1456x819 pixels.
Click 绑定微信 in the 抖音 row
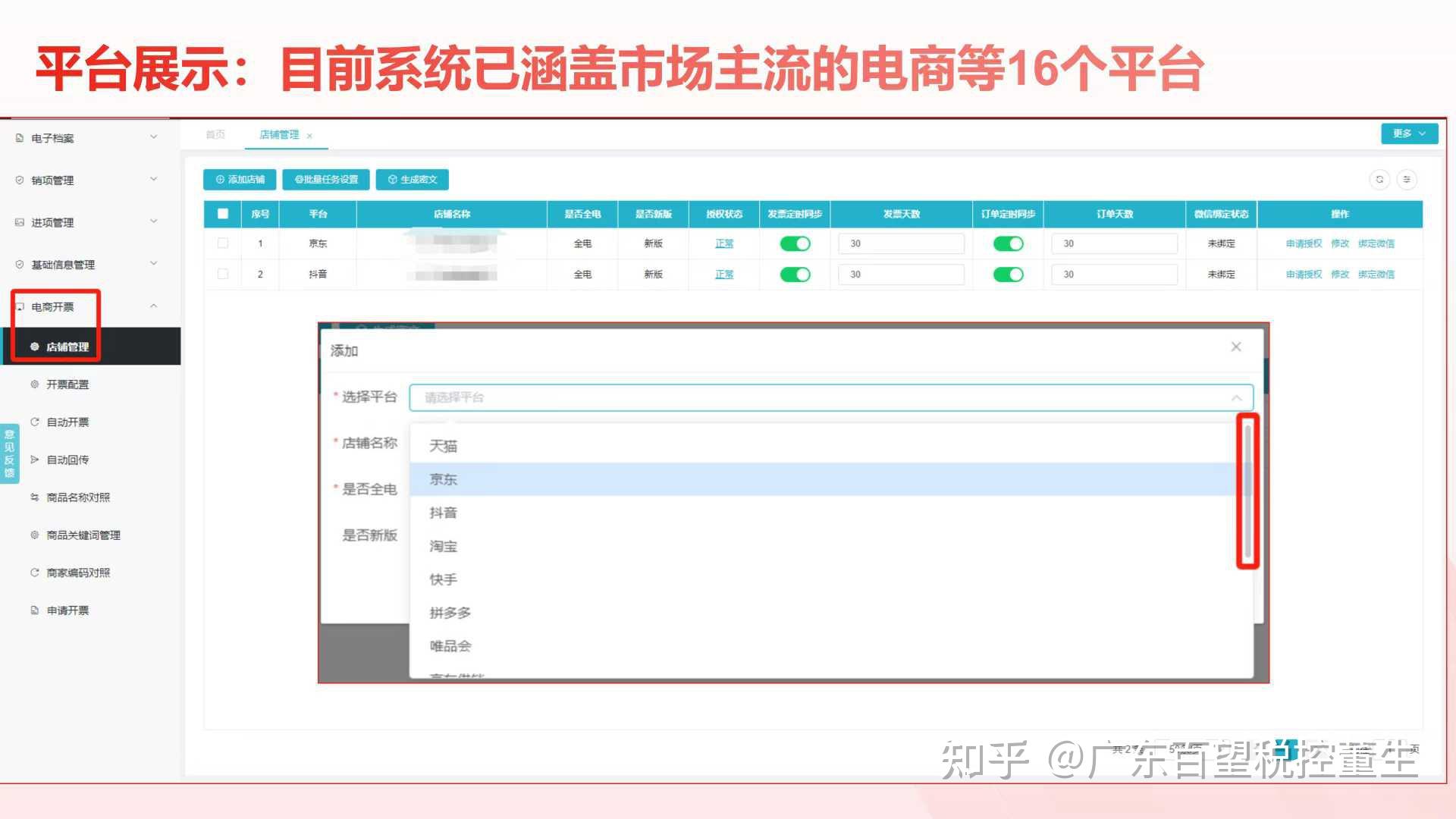[1376, 275]
